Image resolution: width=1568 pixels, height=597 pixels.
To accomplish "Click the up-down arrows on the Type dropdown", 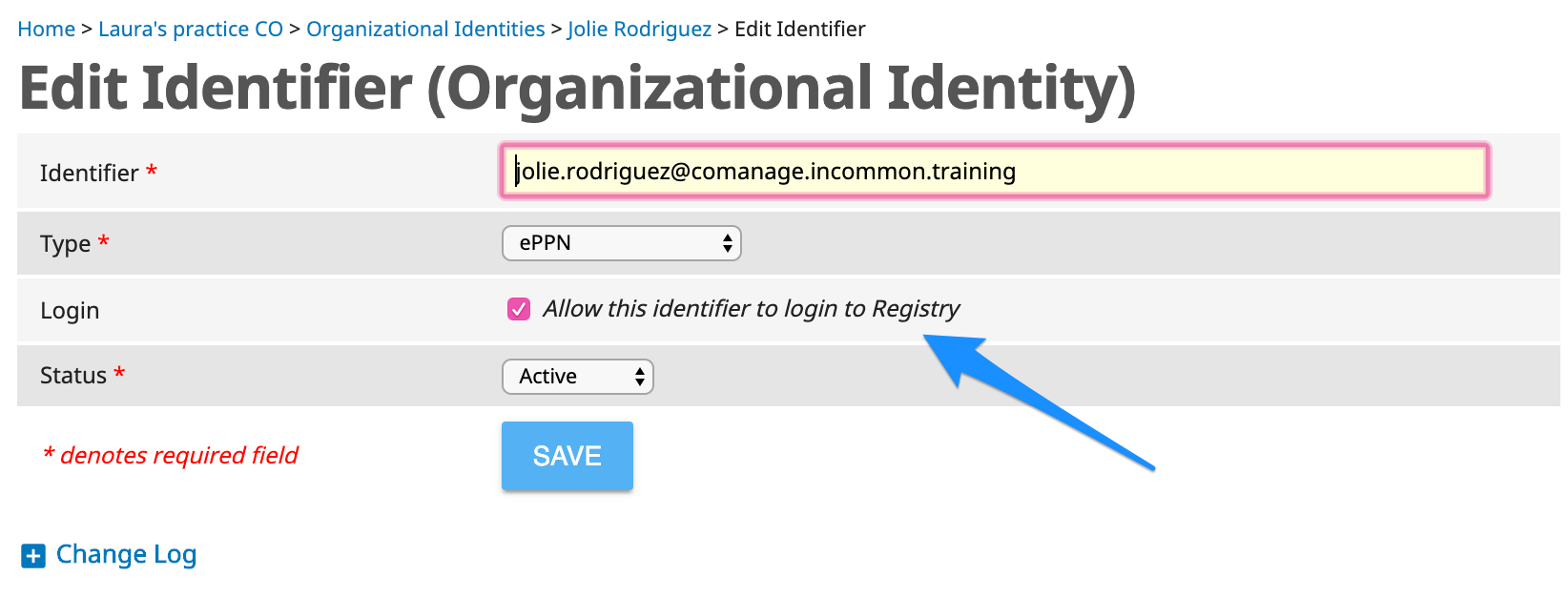I will click(728, 243).
